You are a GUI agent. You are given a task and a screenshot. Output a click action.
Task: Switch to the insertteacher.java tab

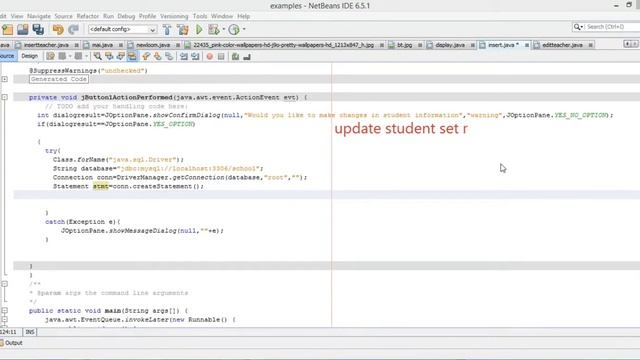coord(46,45)
